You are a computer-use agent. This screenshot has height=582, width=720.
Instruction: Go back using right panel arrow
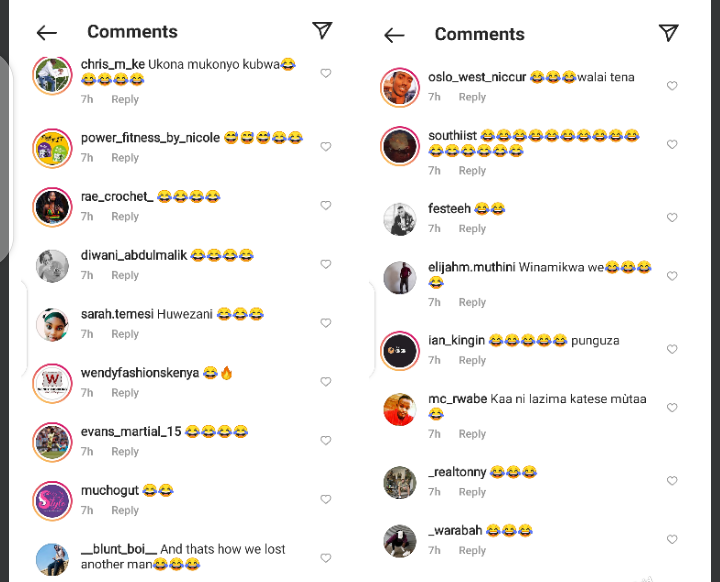pyautogui.click(x=394, y=35)
